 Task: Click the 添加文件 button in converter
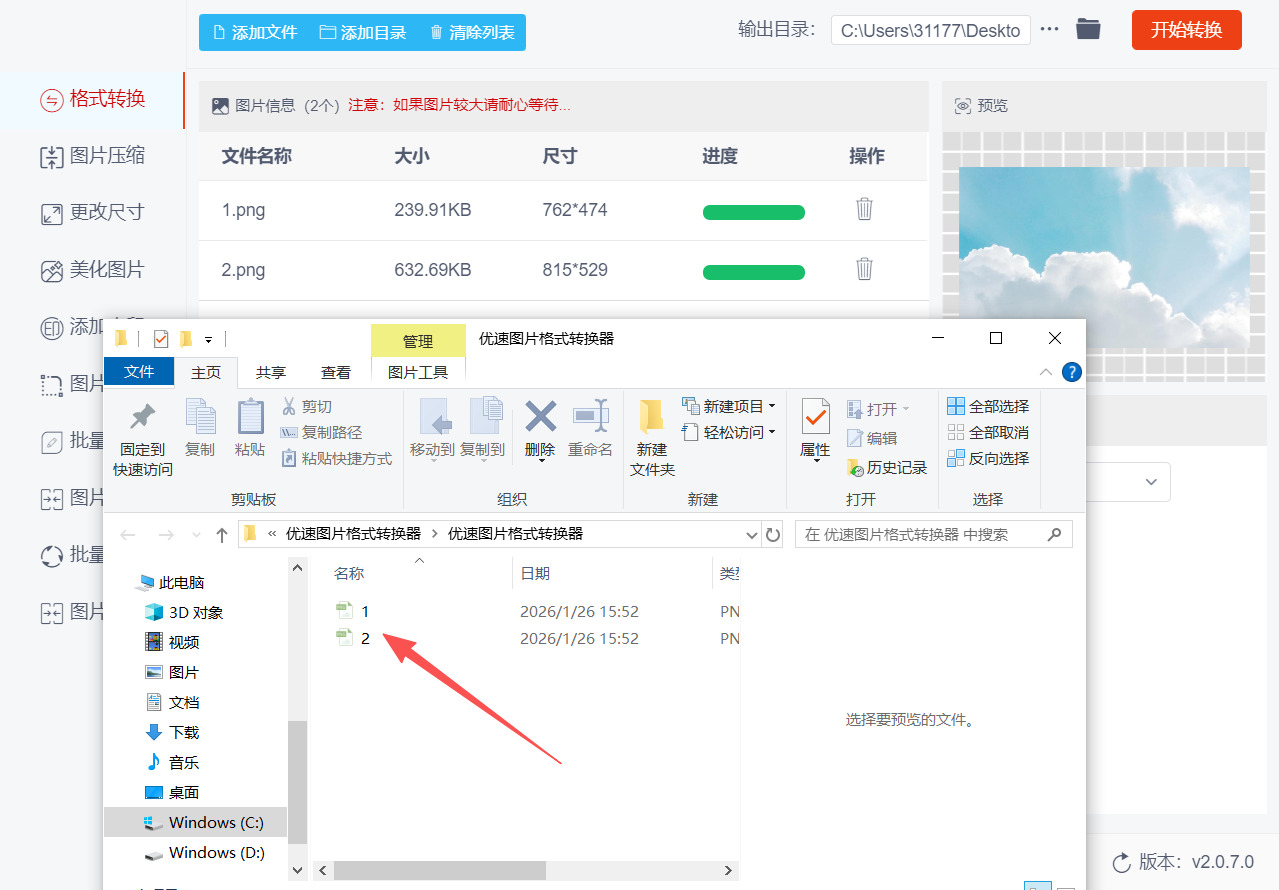click(255, 32)
